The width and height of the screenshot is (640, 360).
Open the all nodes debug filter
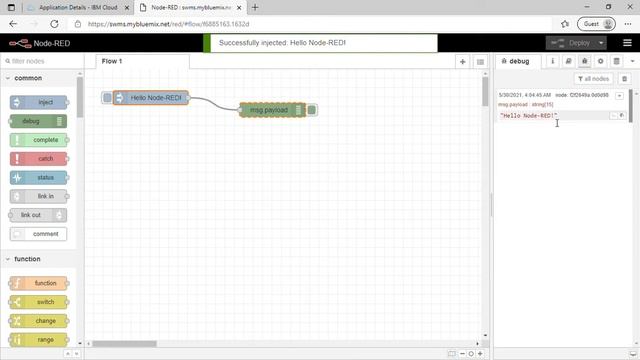point(593,79)
